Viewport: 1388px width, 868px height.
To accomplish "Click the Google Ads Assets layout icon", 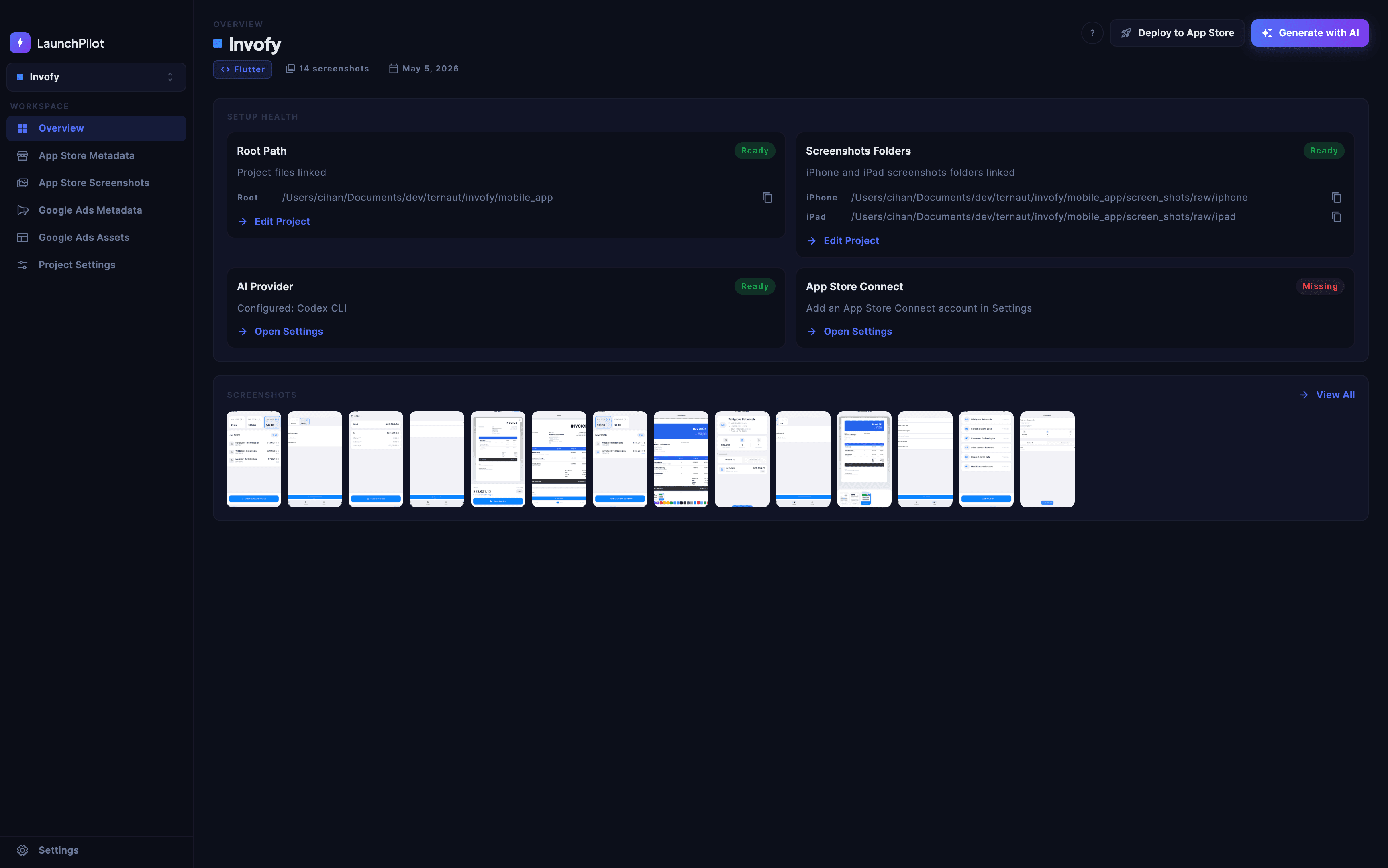I will 22,237.
